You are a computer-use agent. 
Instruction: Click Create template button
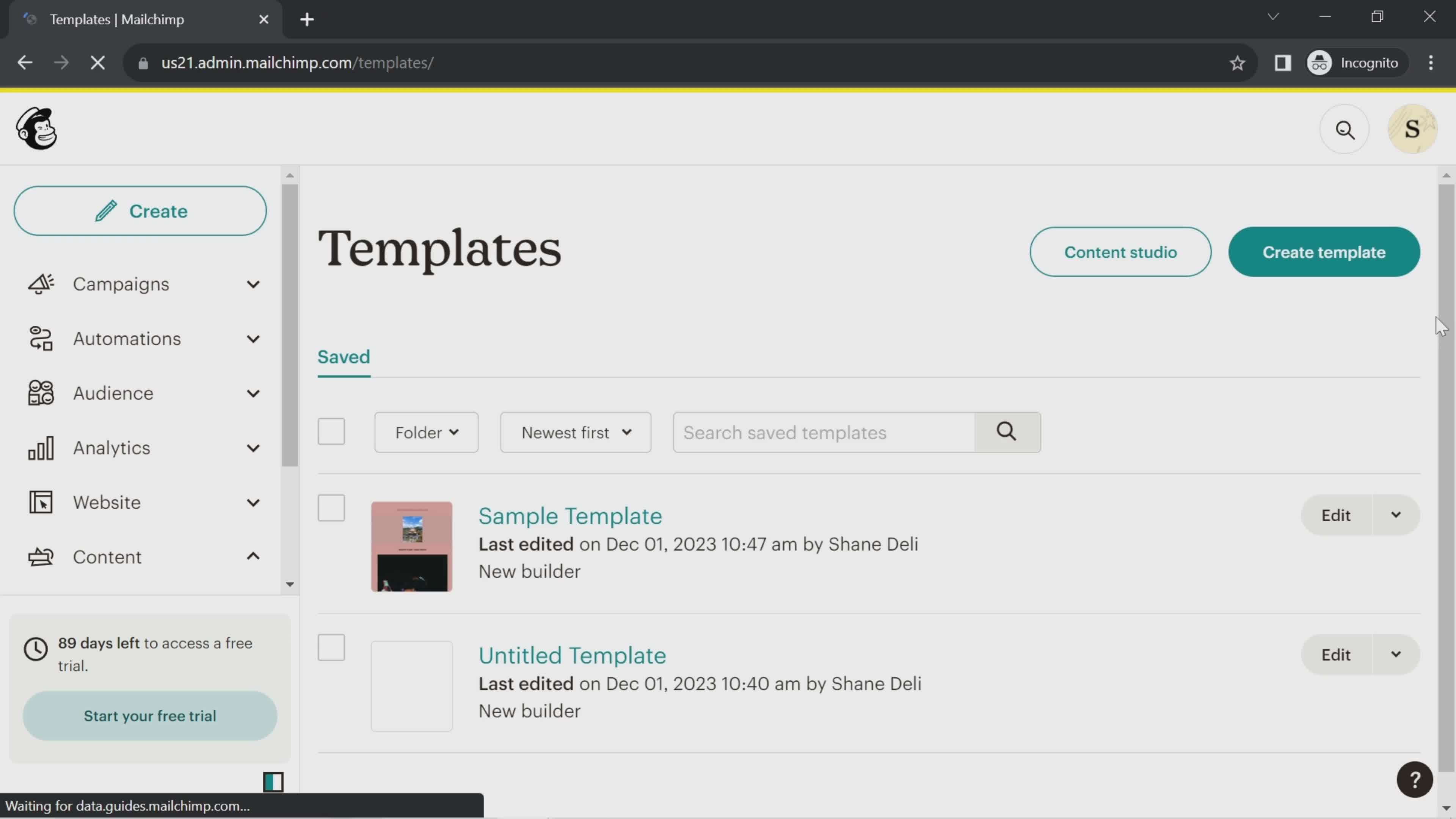1324,251
